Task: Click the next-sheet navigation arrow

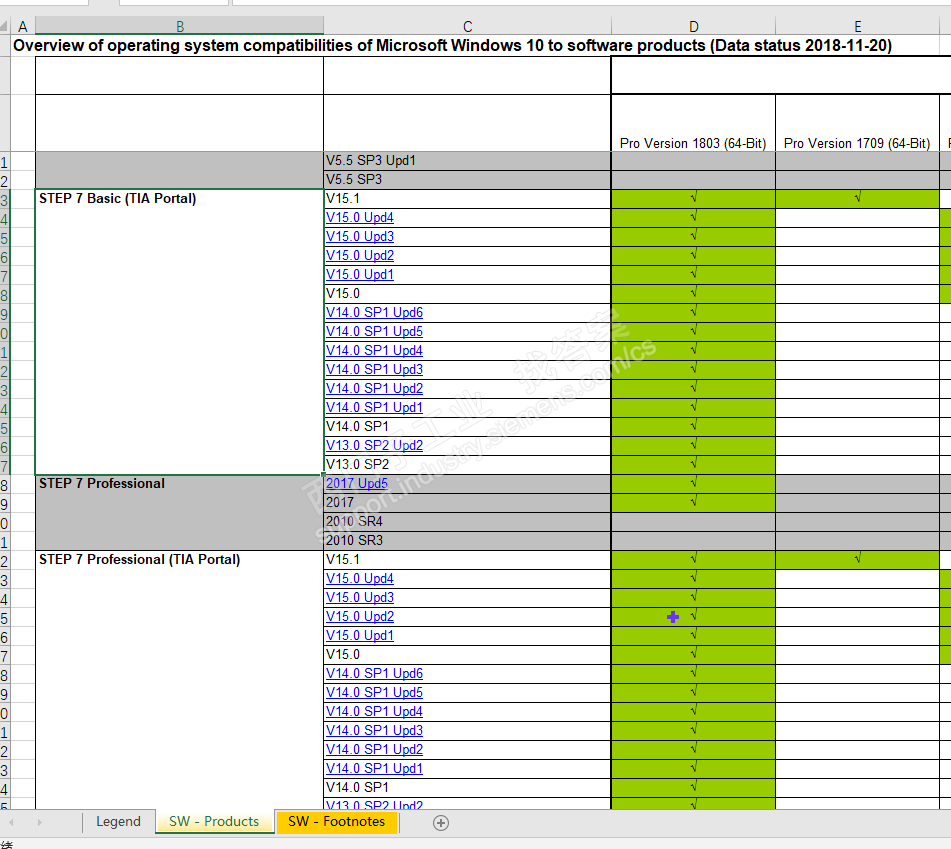Action: click(39, 822)
